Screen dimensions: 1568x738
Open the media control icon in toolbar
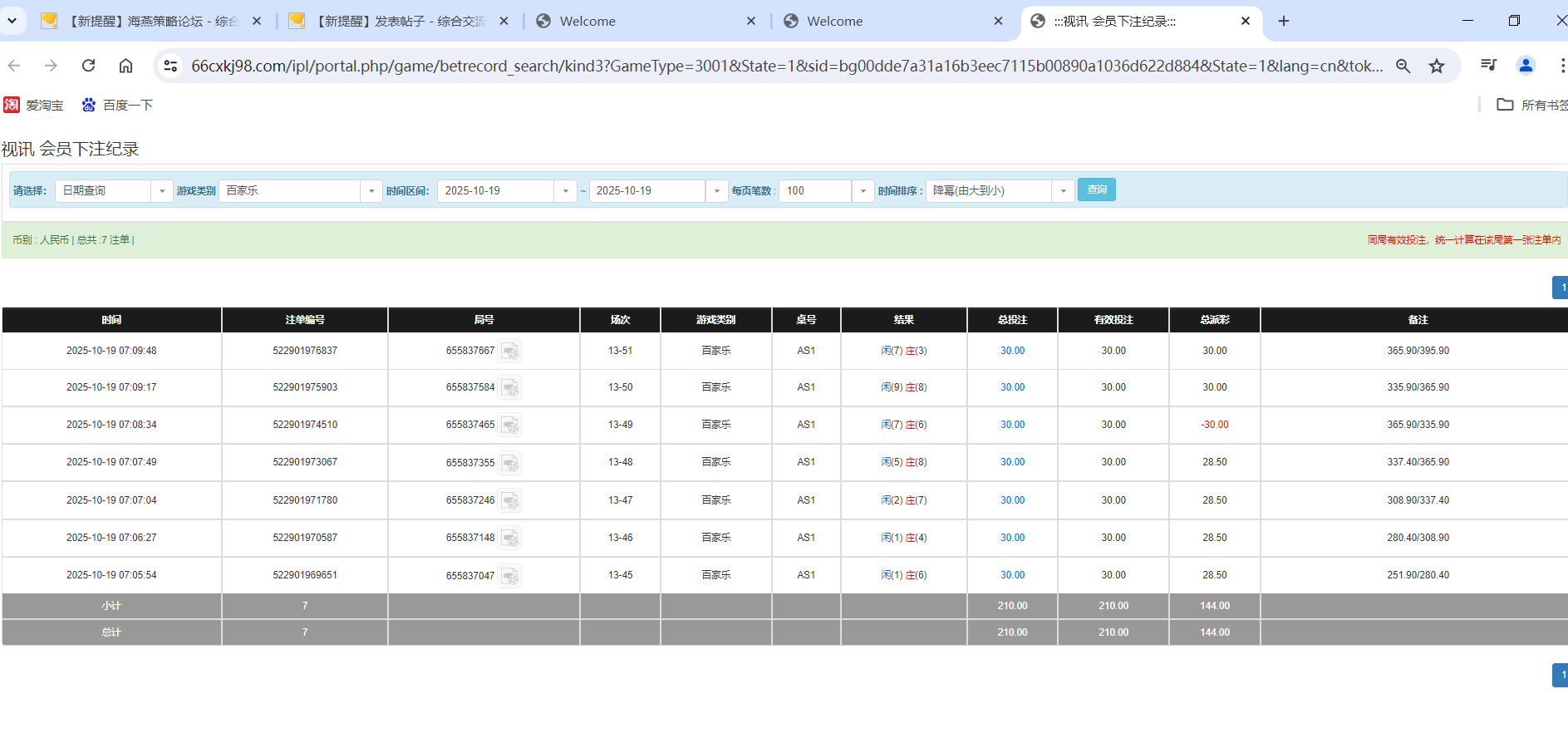tap(1488, 66)
